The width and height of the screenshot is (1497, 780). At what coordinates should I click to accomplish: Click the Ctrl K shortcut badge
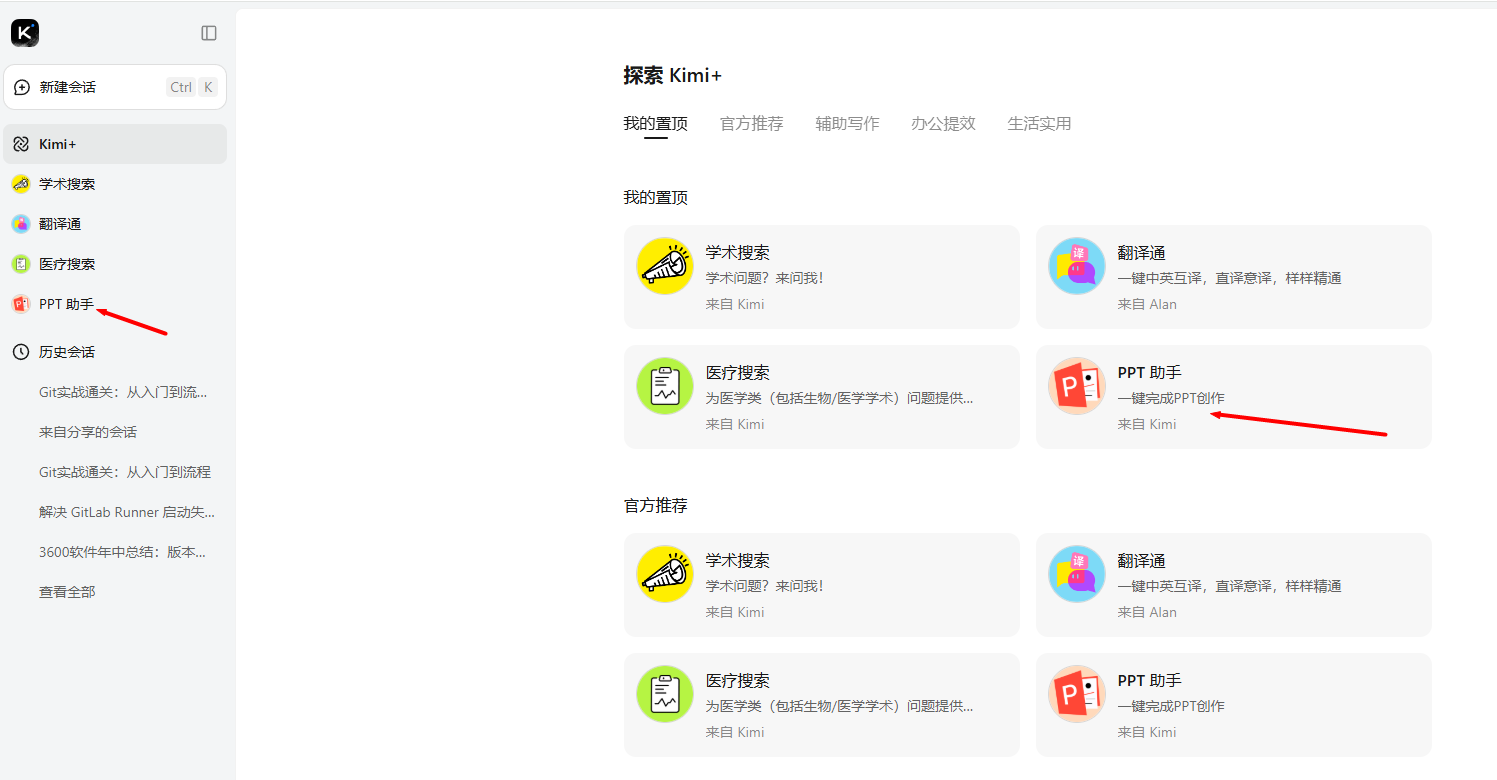[x=192, y=87]
